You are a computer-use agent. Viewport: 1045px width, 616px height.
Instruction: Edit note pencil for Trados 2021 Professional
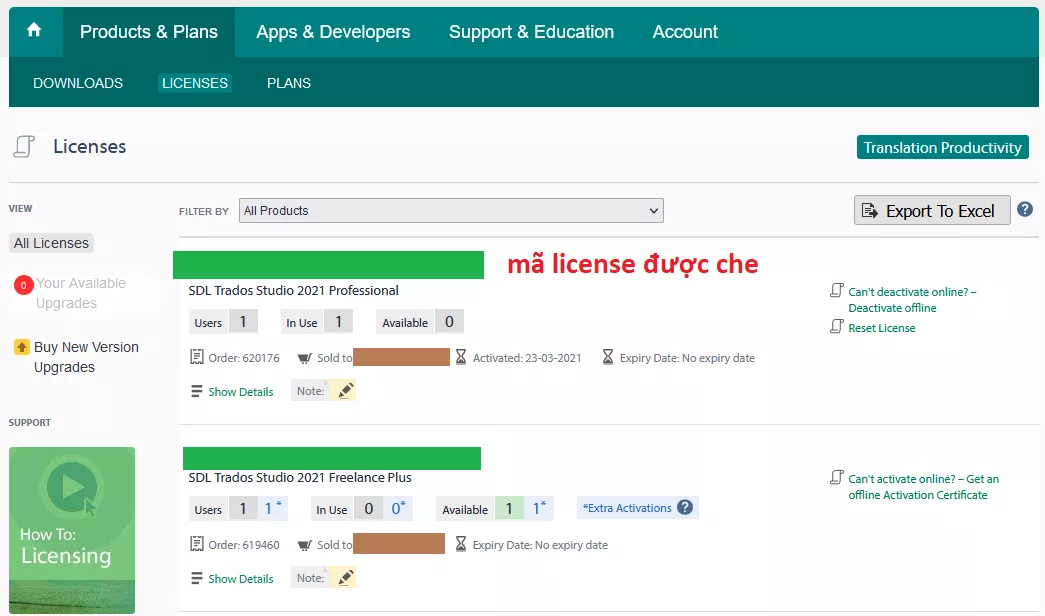point(346,391)
